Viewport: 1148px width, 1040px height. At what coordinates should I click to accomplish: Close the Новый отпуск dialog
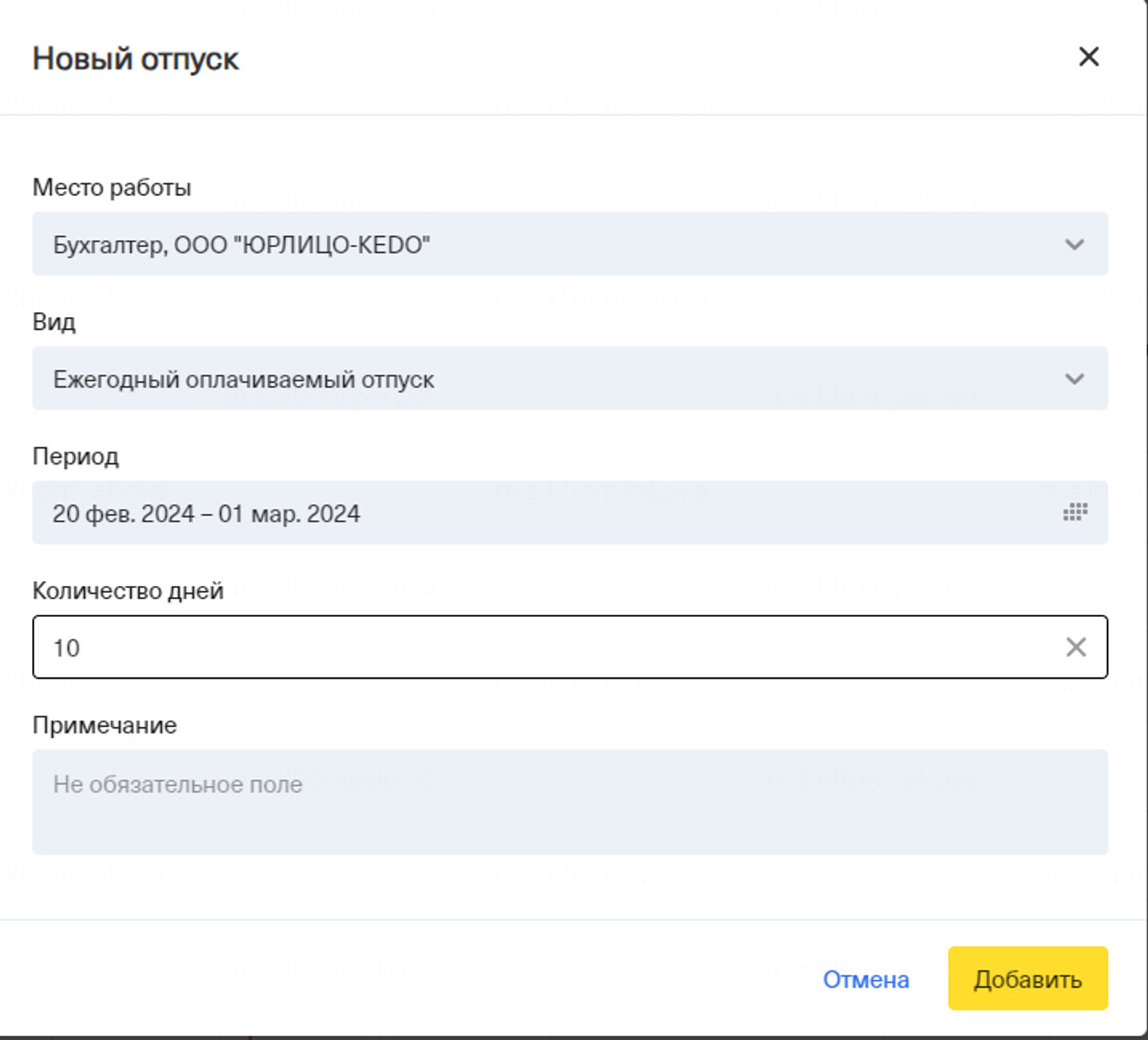click(x=1089, y=57)
